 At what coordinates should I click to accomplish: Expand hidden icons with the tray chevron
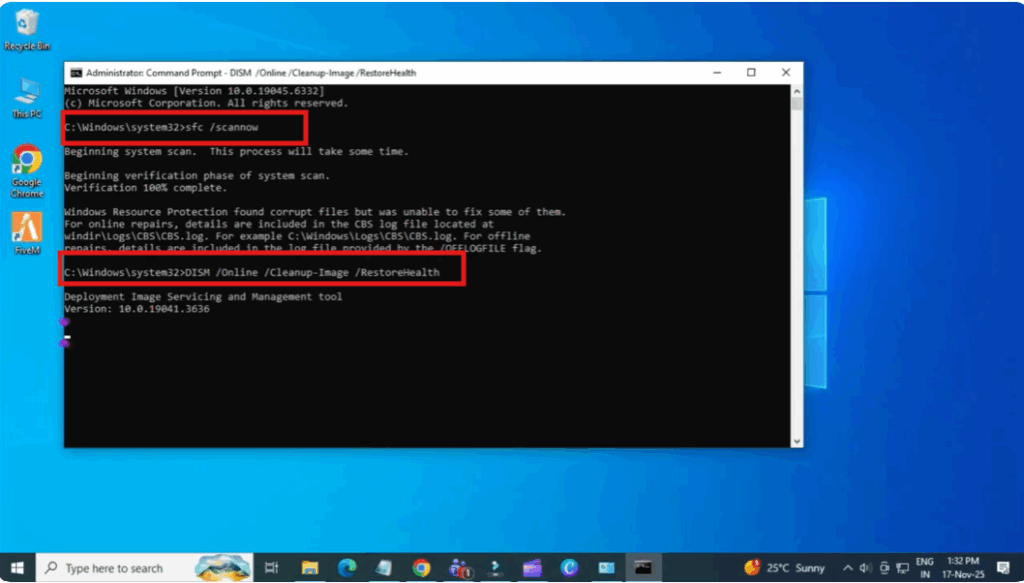tap(847, 567)
